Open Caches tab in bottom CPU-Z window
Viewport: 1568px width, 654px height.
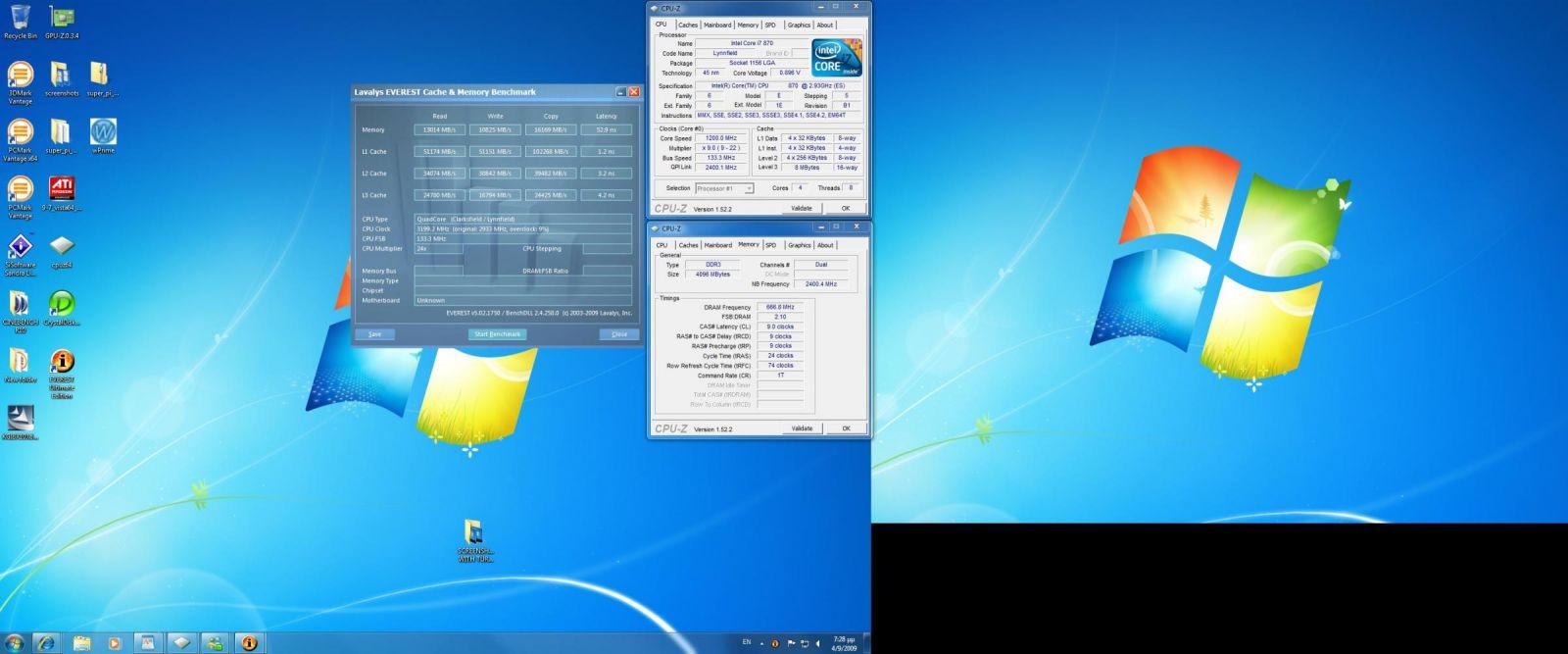[689, 245]
